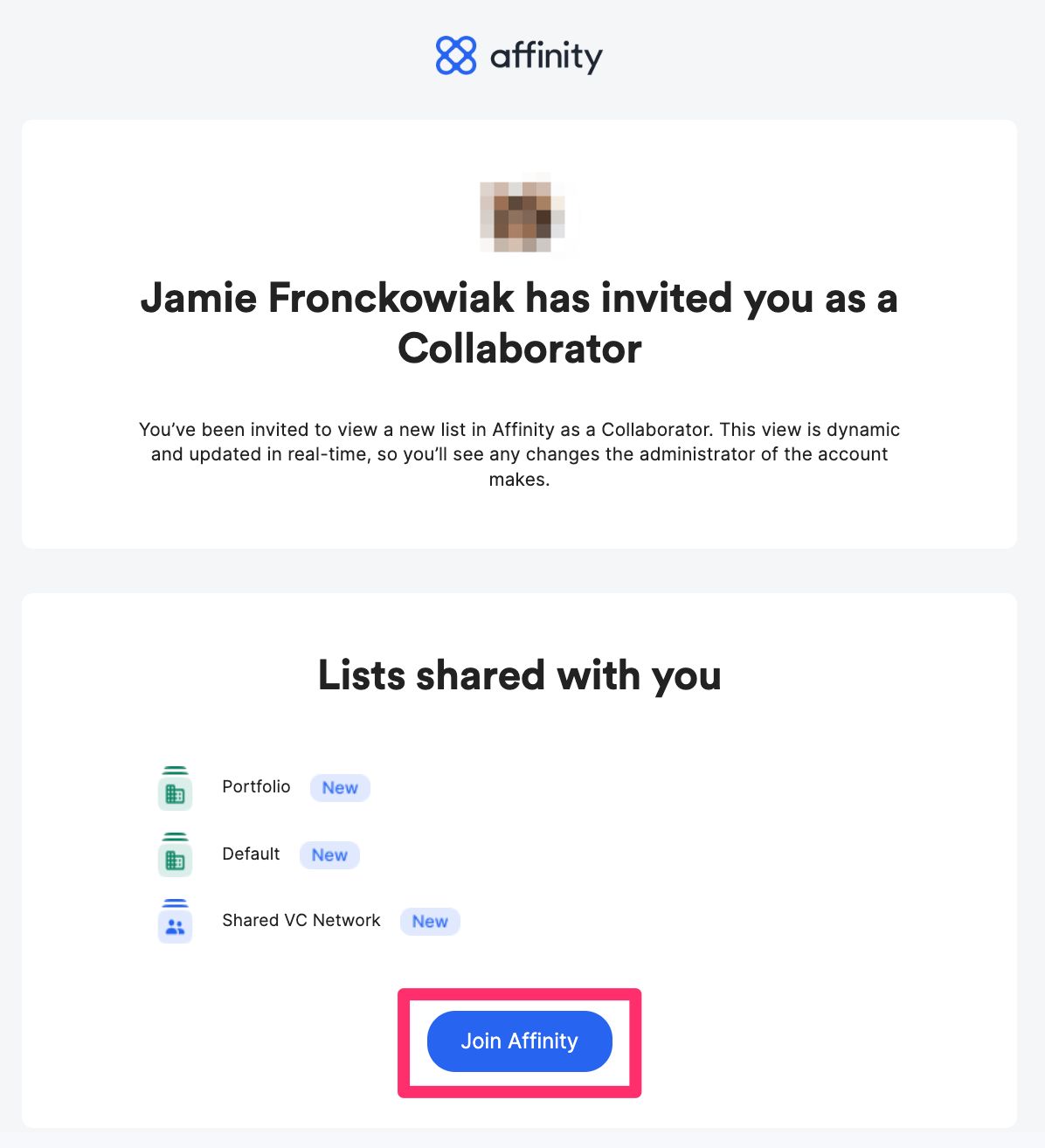The width and height of the screenshot is (1045, 1148).
Task: Click the New badge next to Default
Action: (x=329, y=854)
